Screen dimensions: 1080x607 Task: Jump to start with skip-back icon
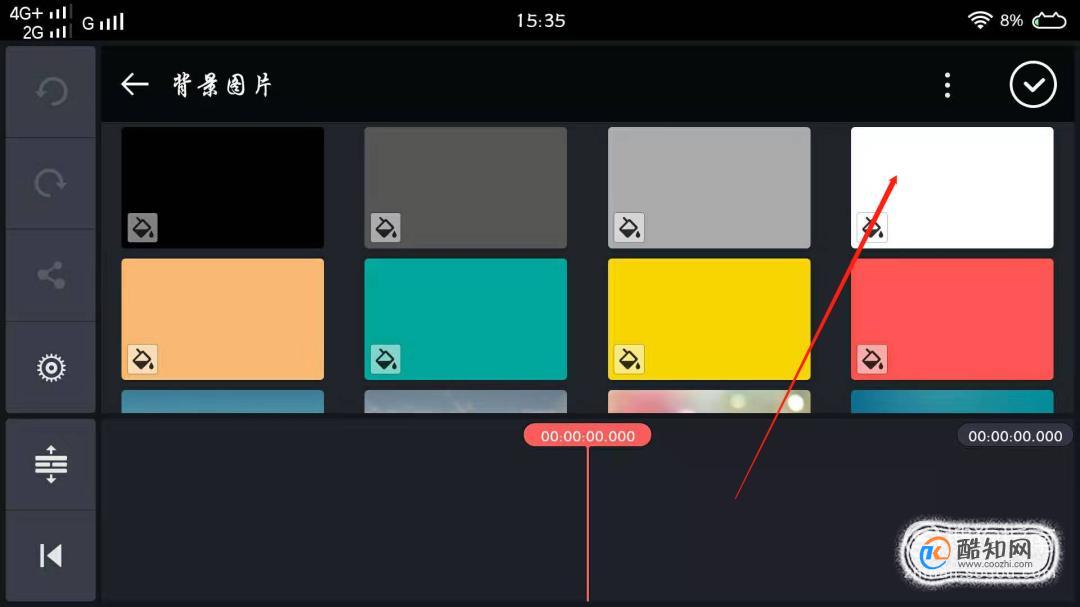(x=51, y=555)
